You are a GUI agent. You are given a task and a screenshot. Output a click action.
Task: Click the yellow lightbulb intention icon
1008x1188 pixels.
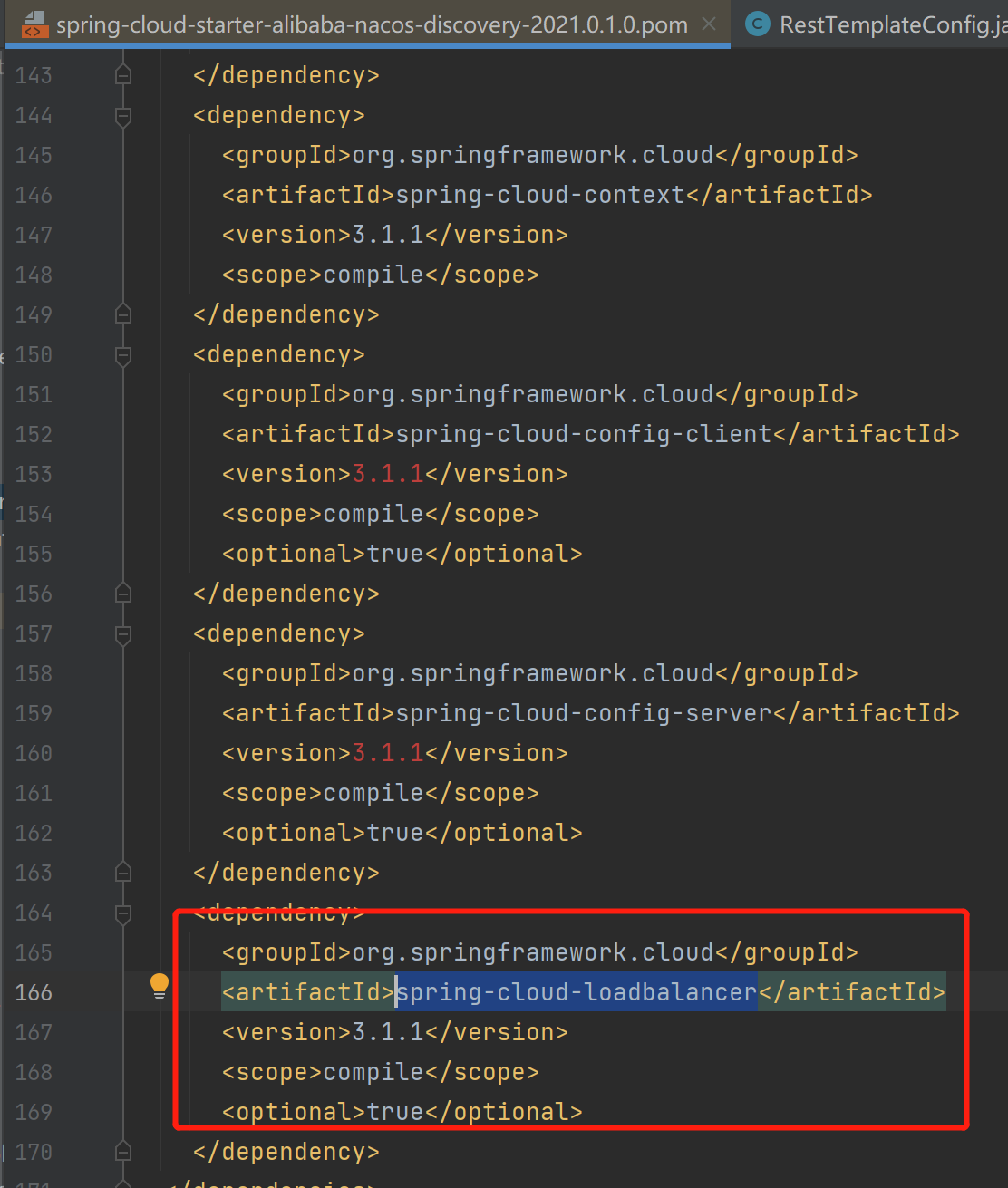point(160,986)
